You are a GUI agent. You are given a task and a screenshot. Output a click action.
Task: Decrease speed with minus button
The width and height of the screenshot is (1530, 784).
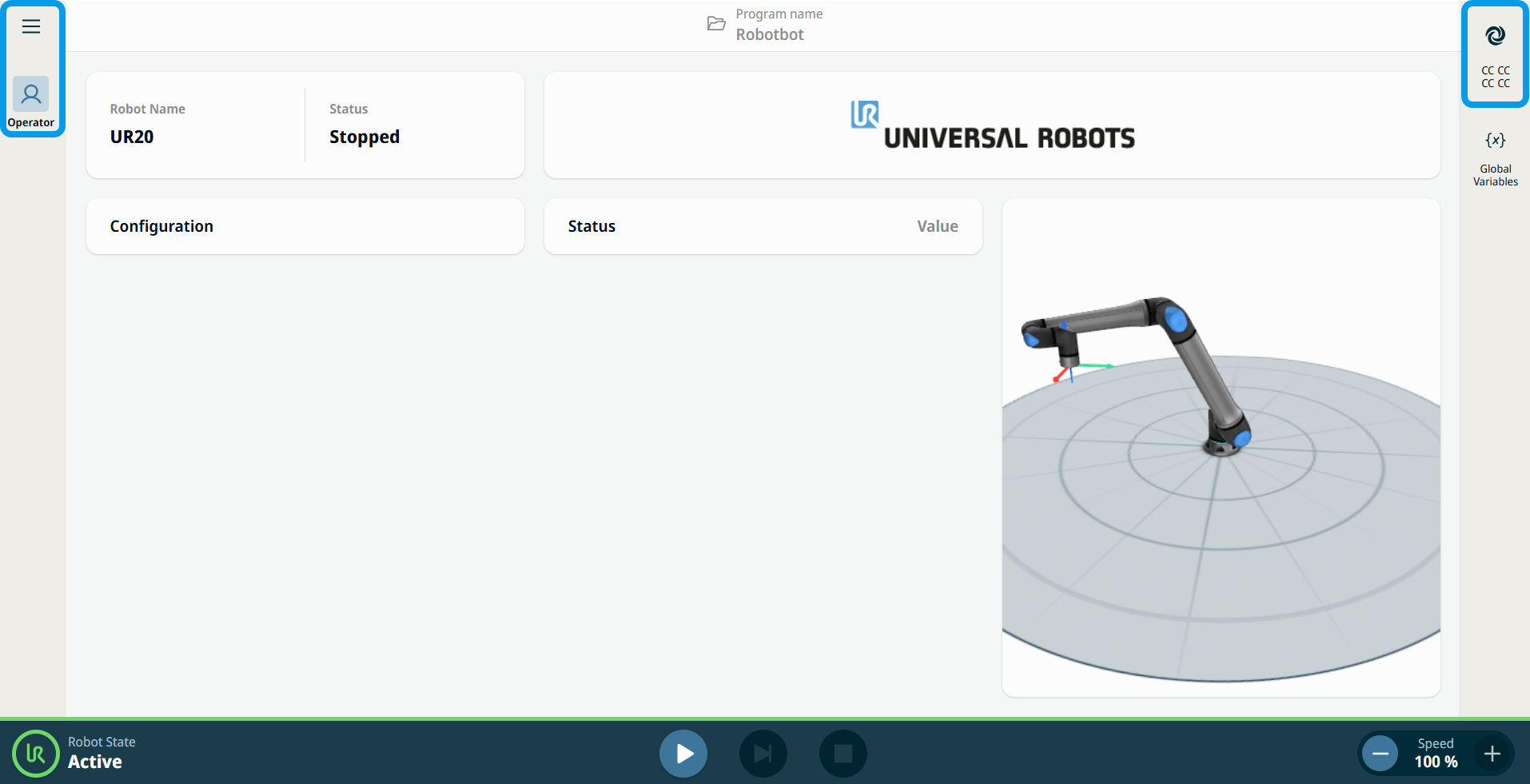pyautogui.click(x=1381, y=754)
